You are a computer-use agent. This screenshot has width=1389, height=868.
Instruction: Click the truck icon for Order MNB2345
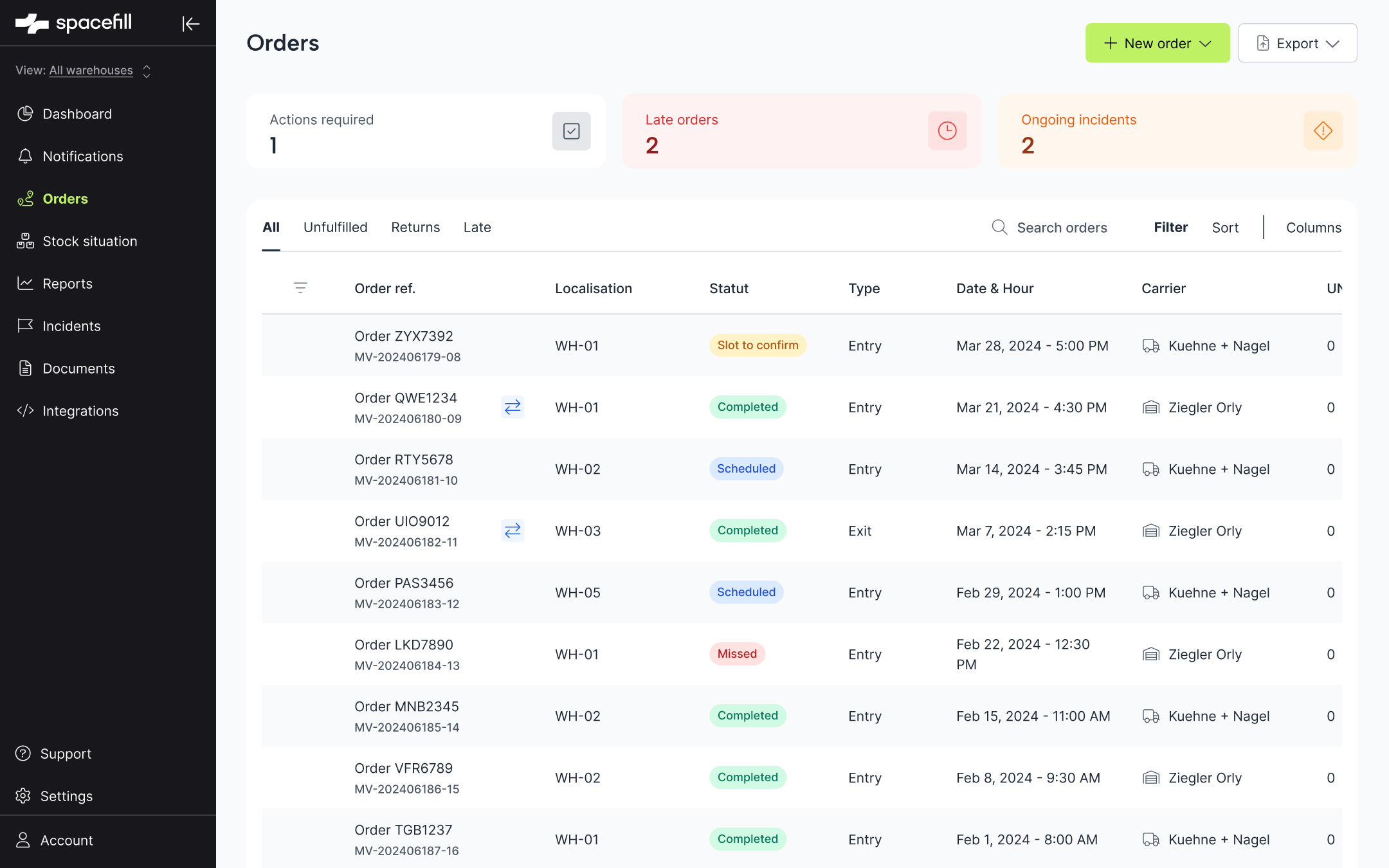[x=1151, y=716]
